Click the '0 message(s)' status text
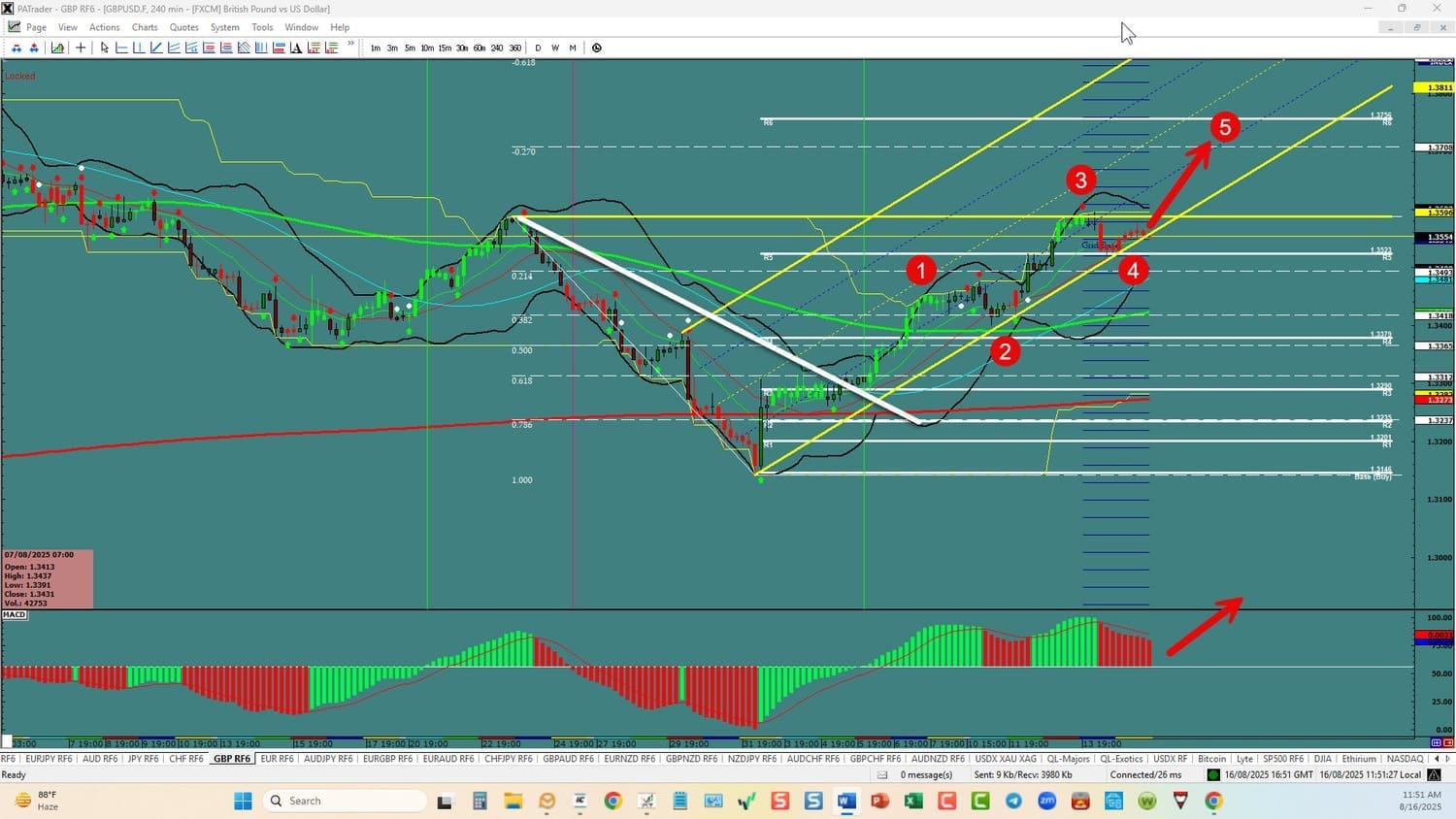Screen dimensions: 1456x819 point(926,774)
